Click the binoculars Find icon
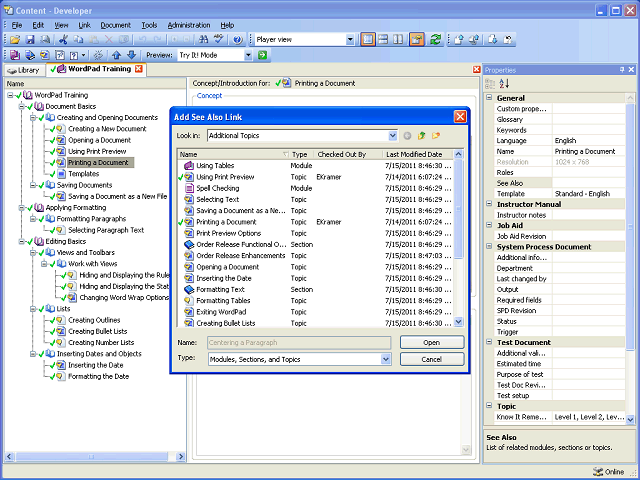Image resolution: width=640 pixels, height=480 pixels. click(205, 39)
